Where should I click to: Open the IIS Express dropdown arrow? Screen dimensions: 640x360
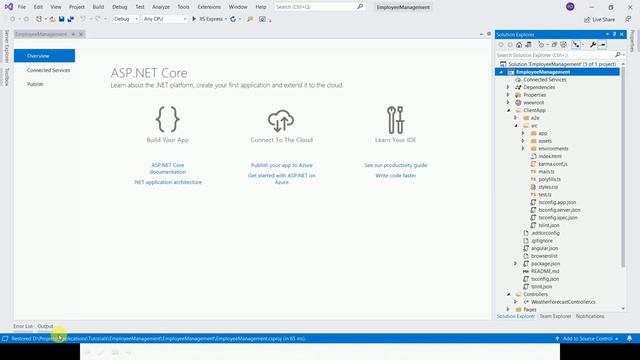[x=226, y=19]
